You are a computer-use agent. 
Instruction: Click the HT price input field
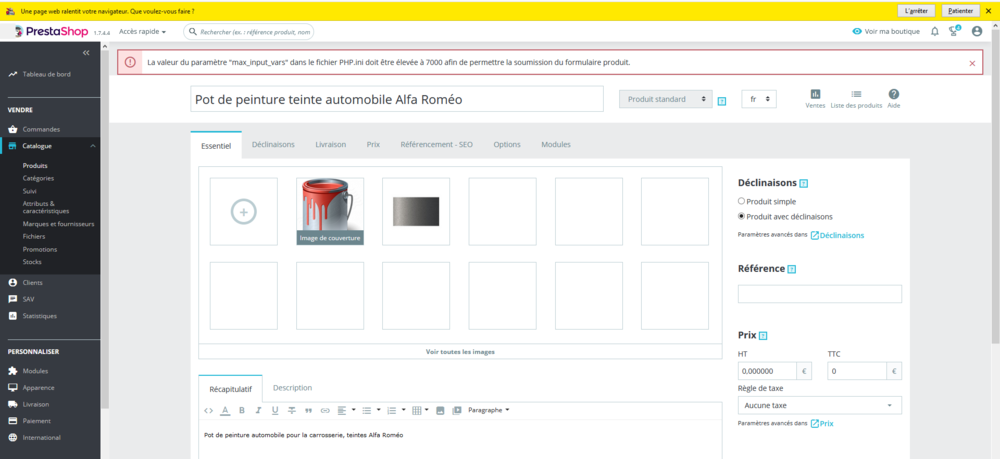[767, 371]
